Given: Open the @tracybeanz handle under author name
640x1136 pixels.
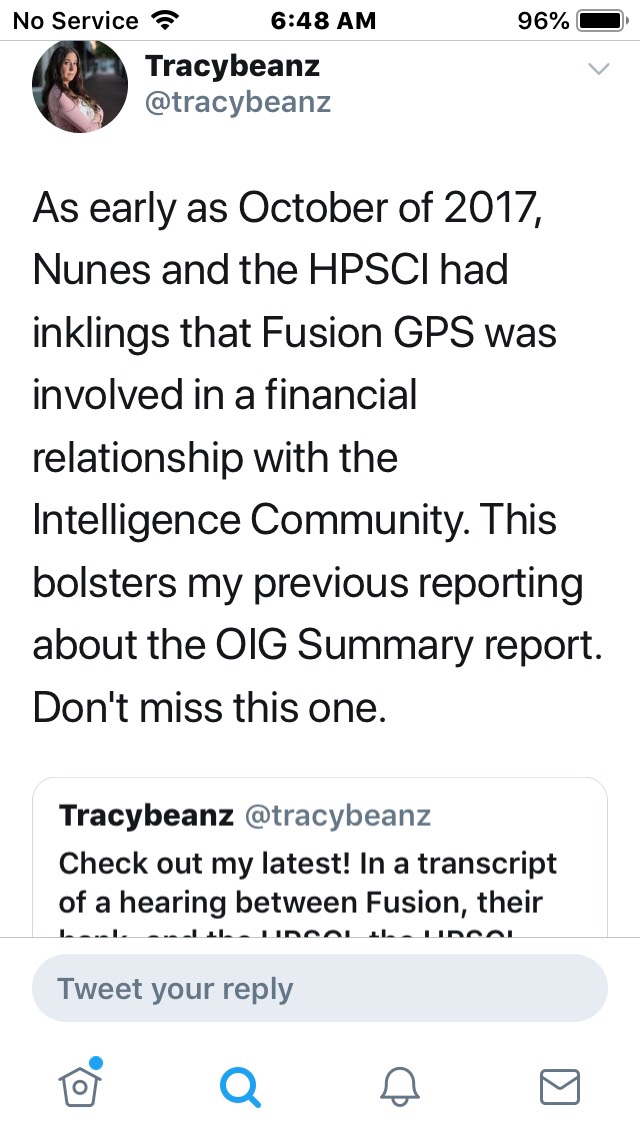Looking at the screenshot, I should [x=238, y=102].
